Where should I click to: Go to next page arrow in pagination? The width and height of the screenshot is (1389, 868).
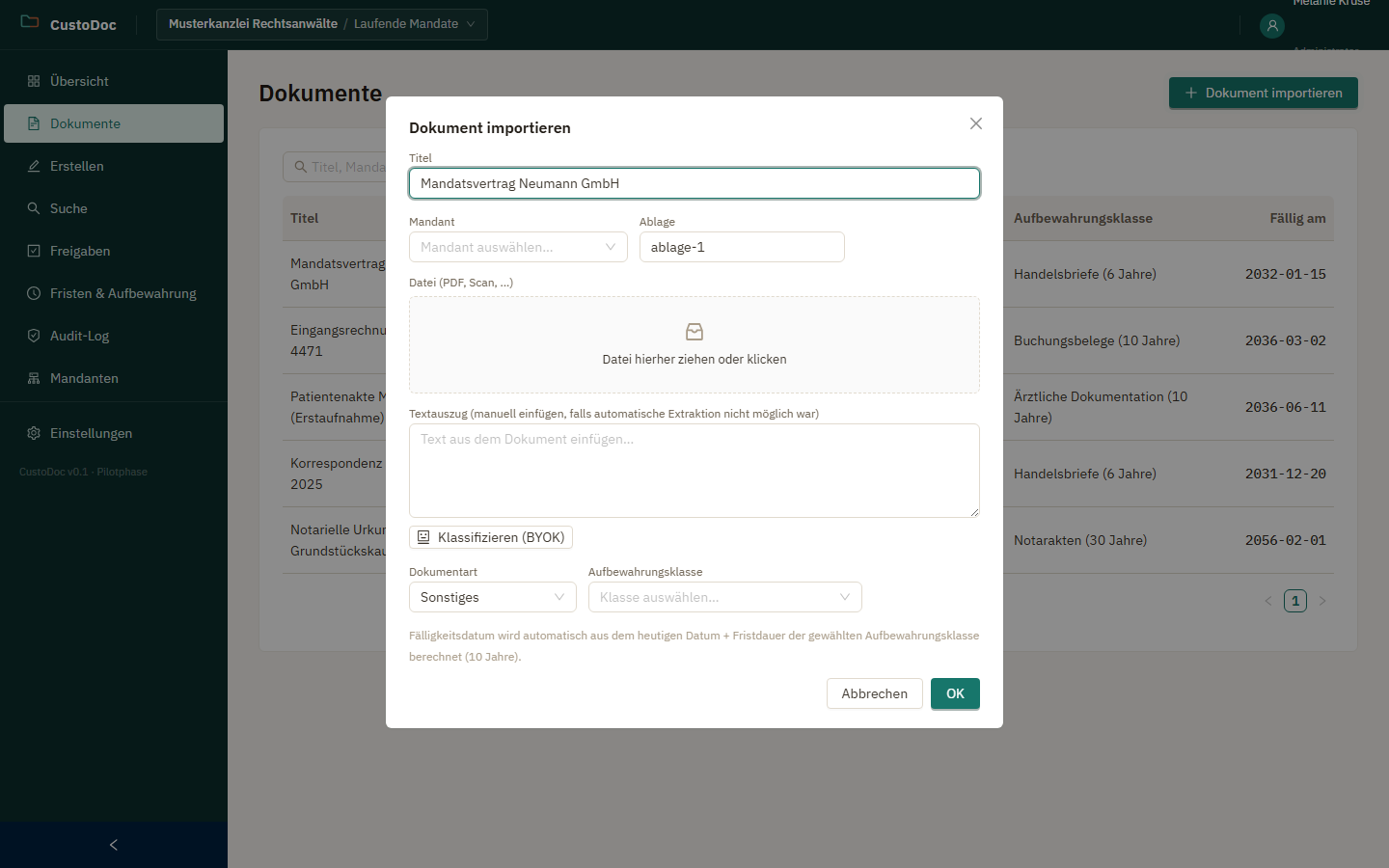point(1322,601)
